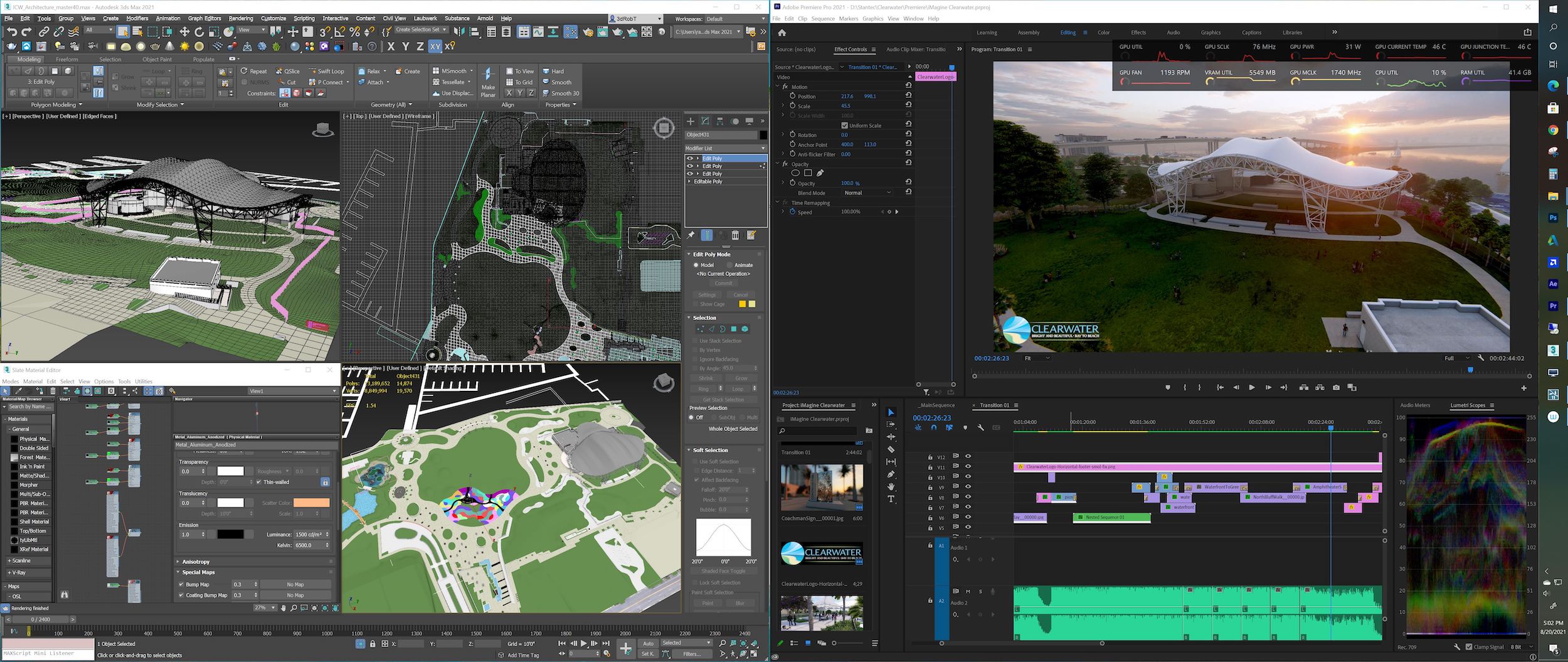The width and height of the screenshot is (1568, 662).
Task: Open the Modifiers menu in 3ds Max
Action: pyautogui.click(x=137, y=18)
